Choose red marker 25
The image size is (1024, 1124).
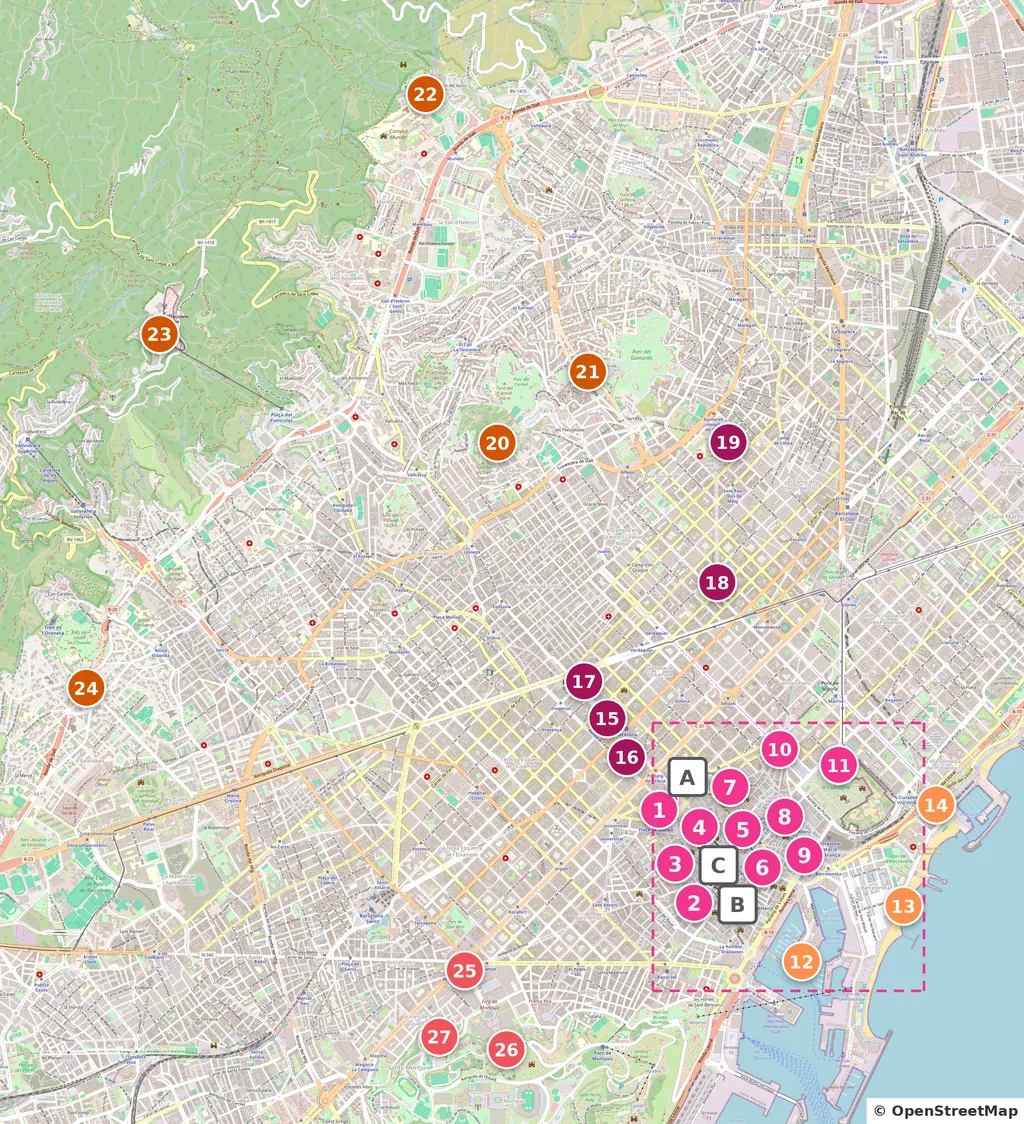(464, 971)
